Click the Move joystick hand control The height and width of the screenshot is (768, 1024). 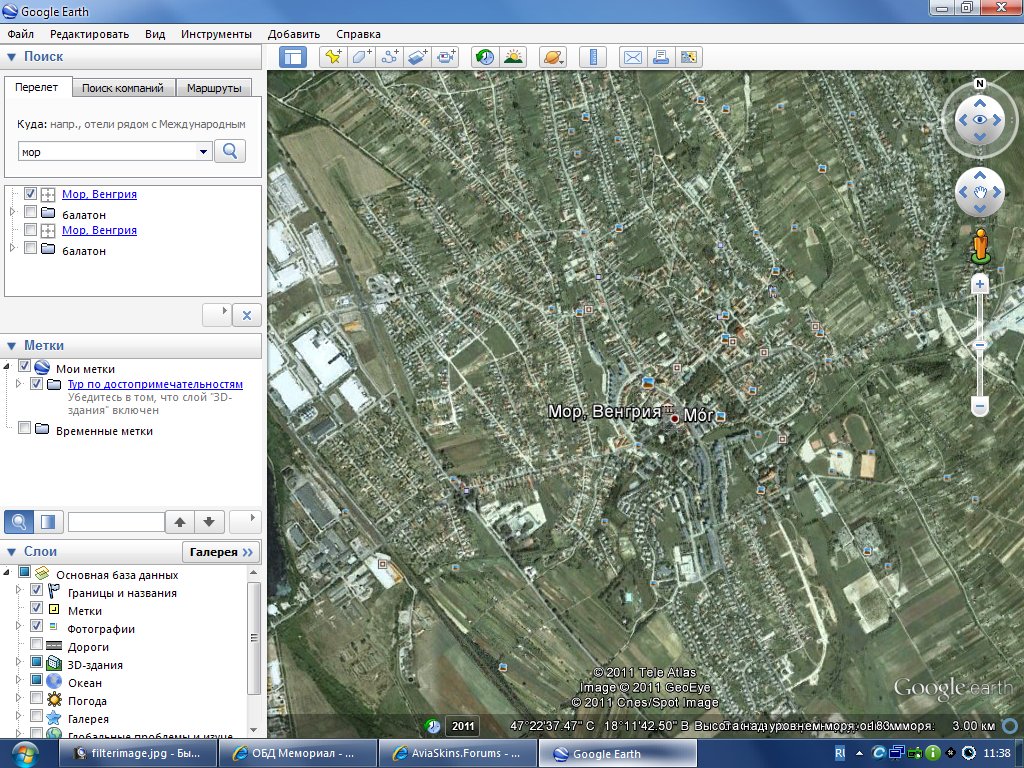[x=980, y=192]
